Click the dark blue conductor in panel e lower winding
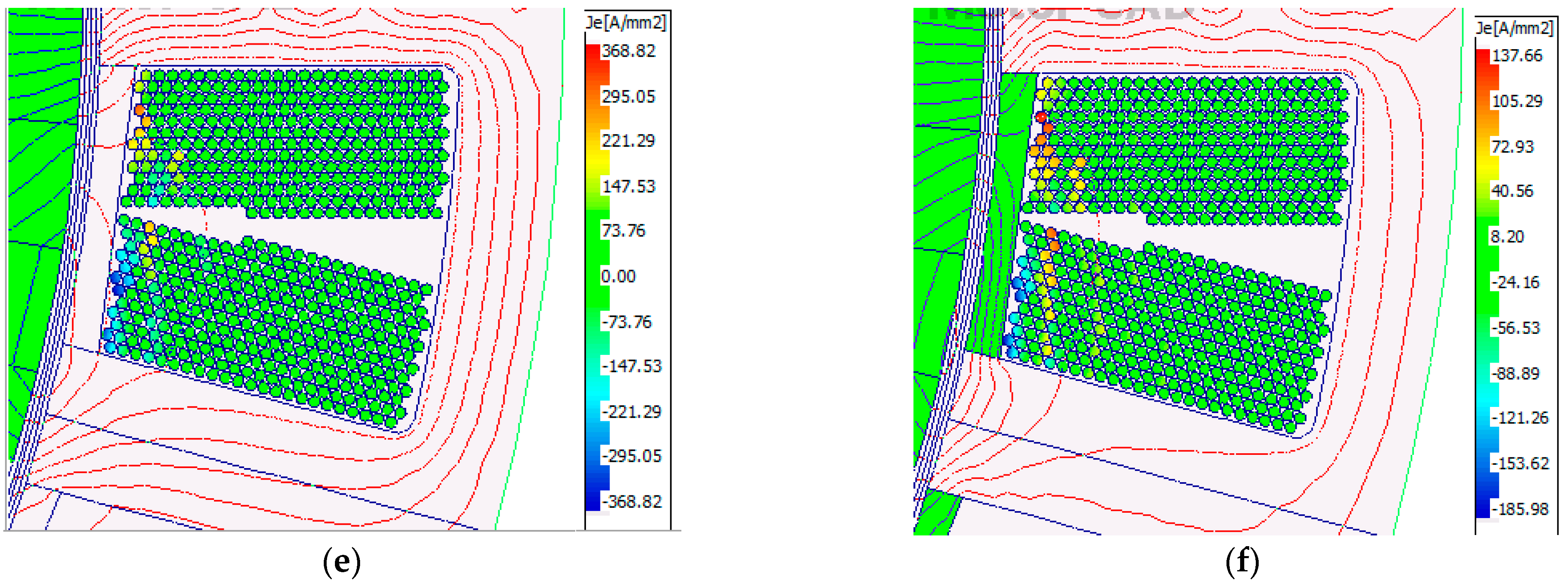Screen dimensions: 1568x585 point(119,290)
